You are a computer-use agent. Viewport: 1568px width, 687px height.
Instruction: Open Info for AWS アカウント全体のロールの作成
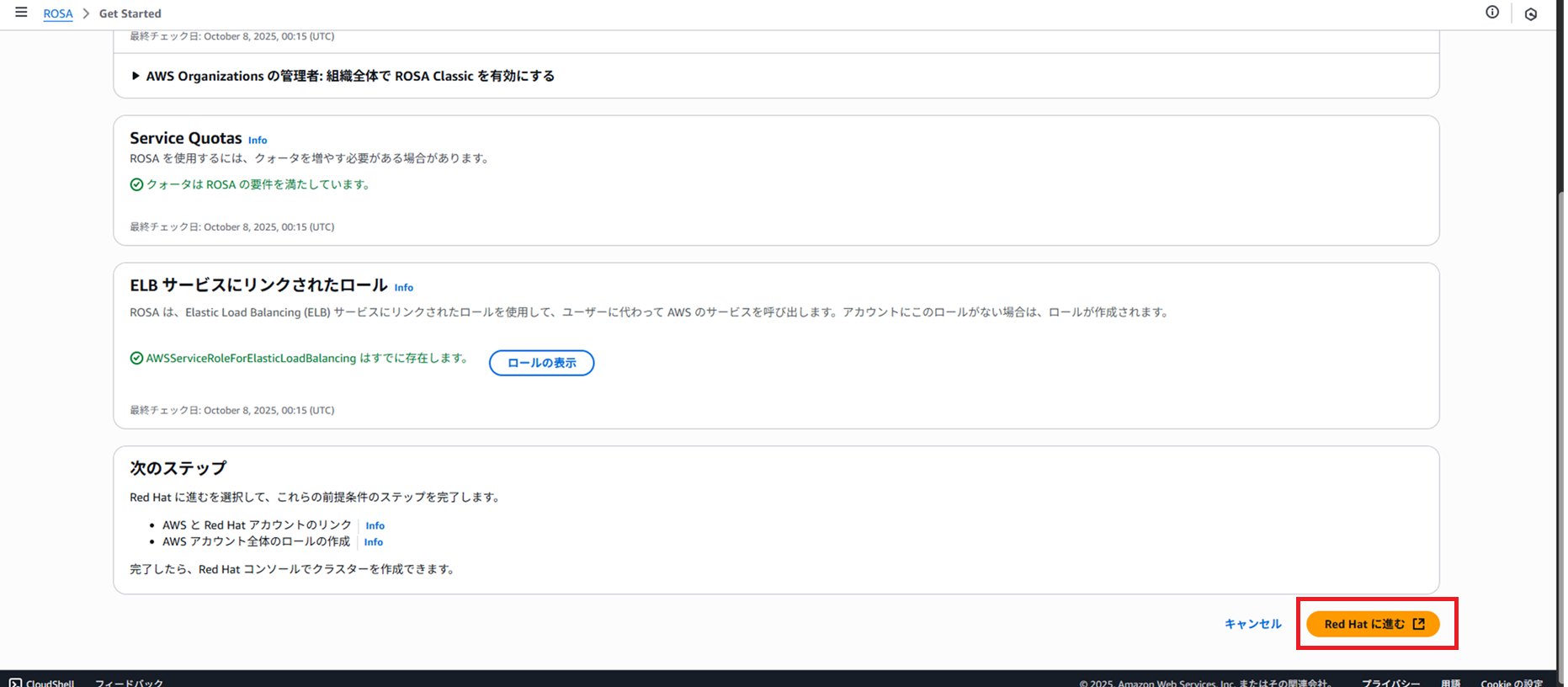[x=373, y=543]
